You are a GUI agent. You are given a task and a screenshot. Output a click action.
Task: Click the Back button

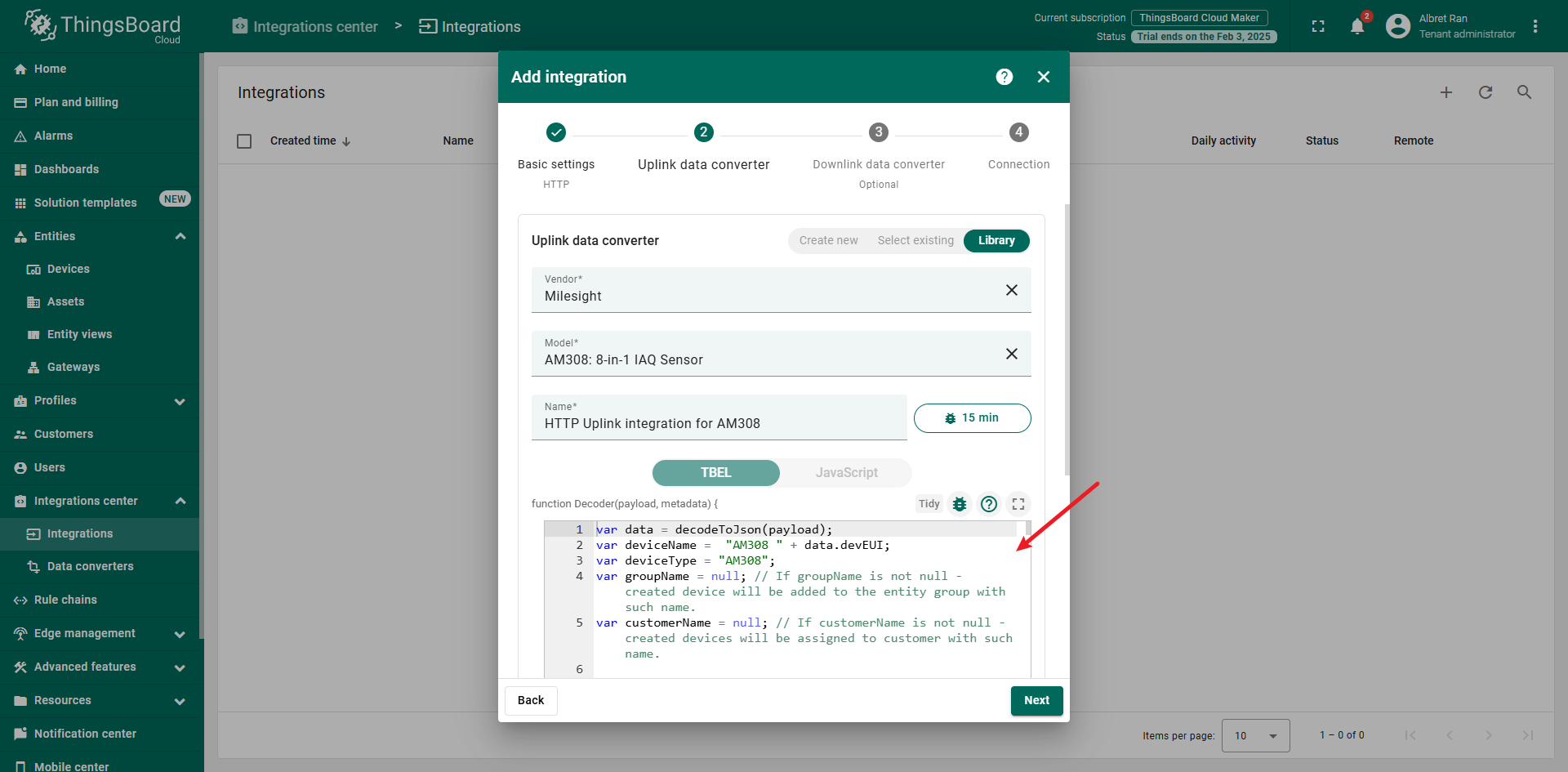coord(531,701)
